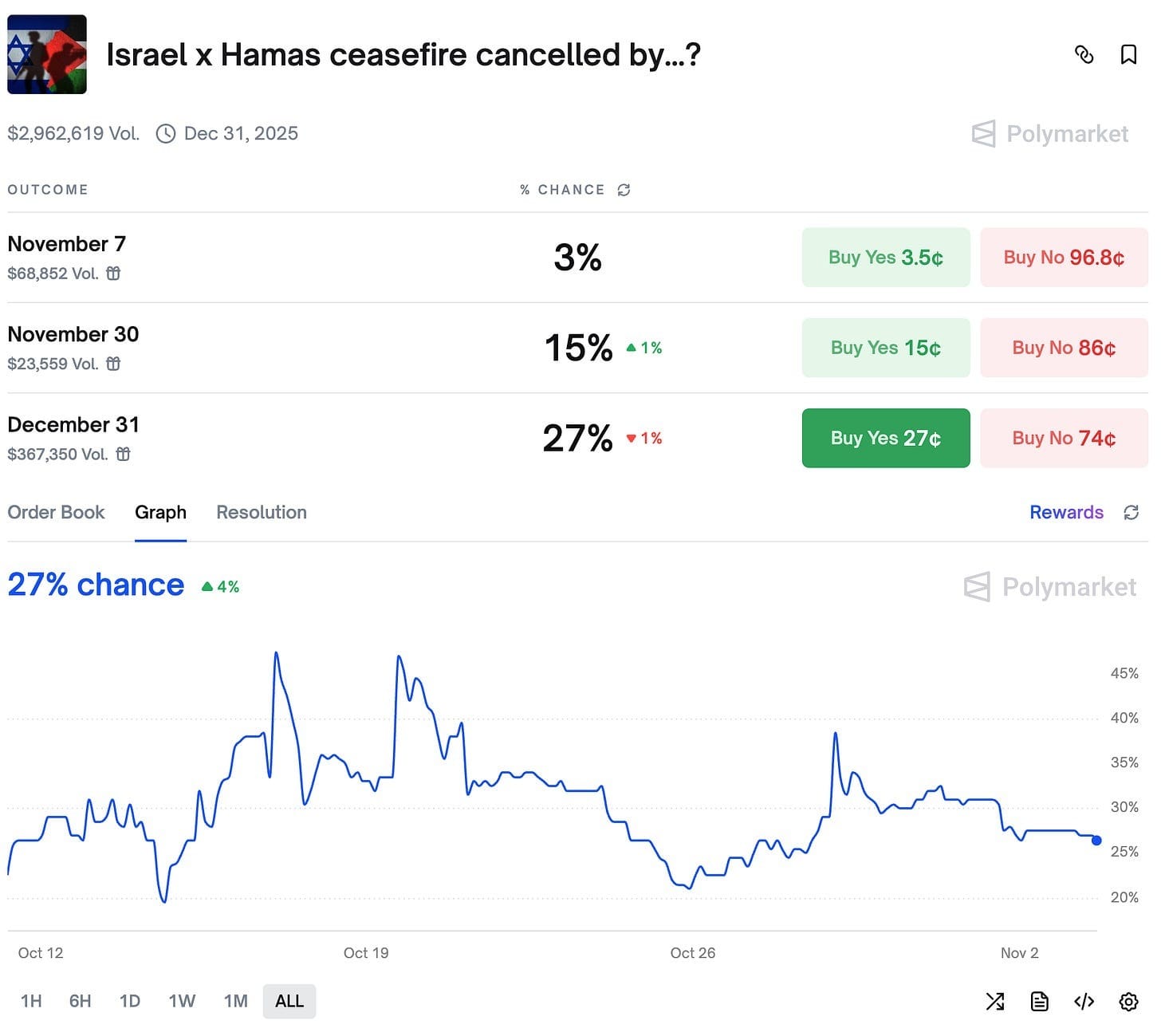Click the shuffle arrows chart icon

point(994,1002)
